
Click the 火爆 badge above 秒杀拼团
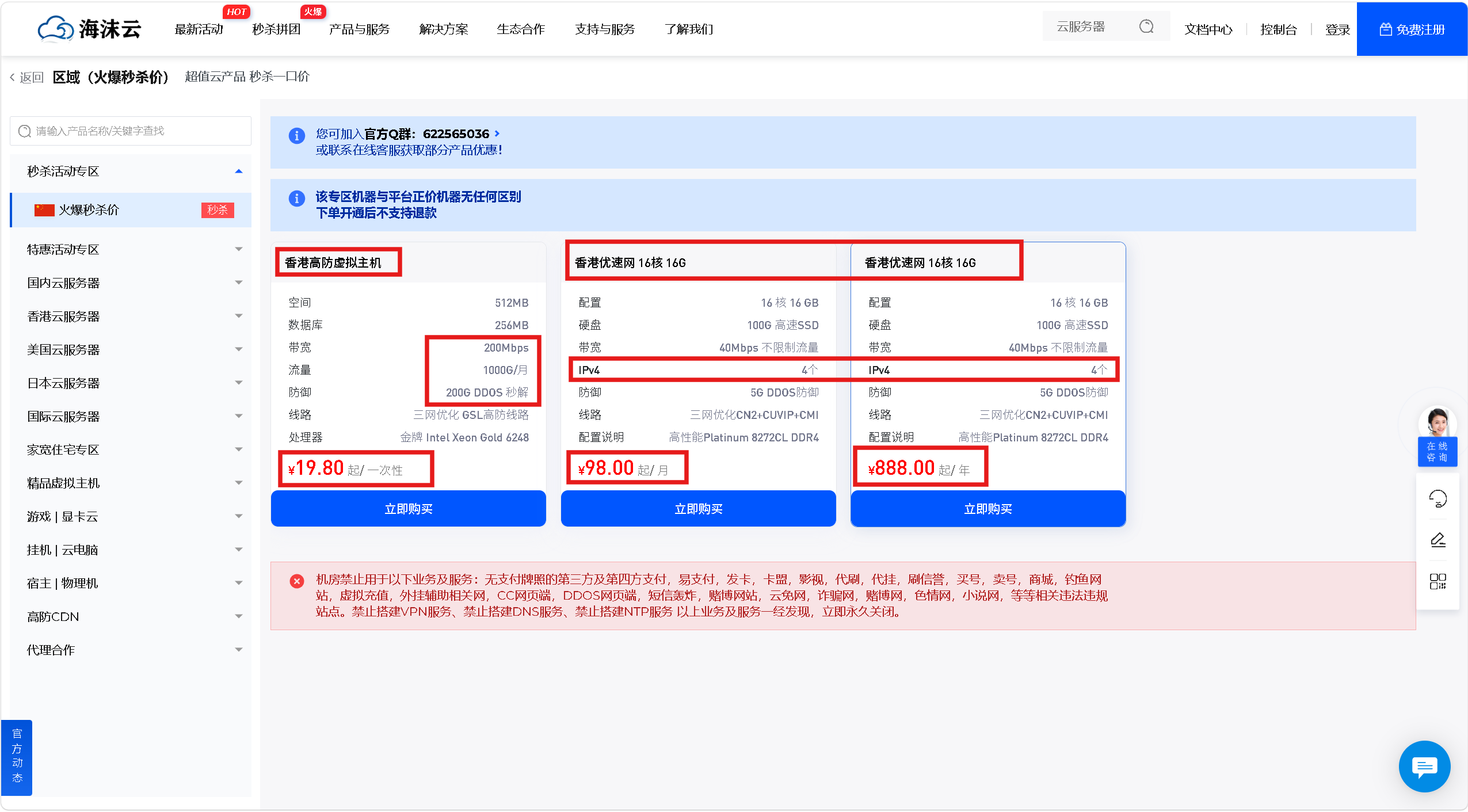pyautogui.click(x=313, y=12)
